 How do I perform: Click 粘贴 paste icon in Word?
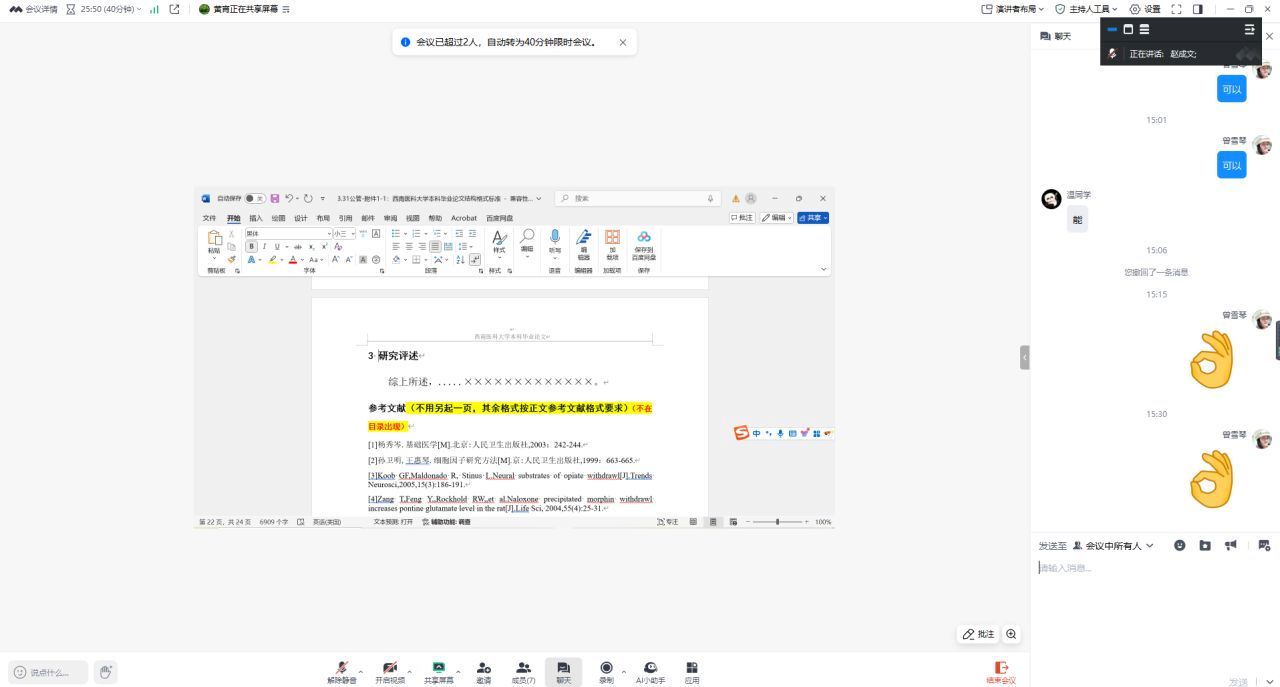pyautogui.click(x=214, y=240)
